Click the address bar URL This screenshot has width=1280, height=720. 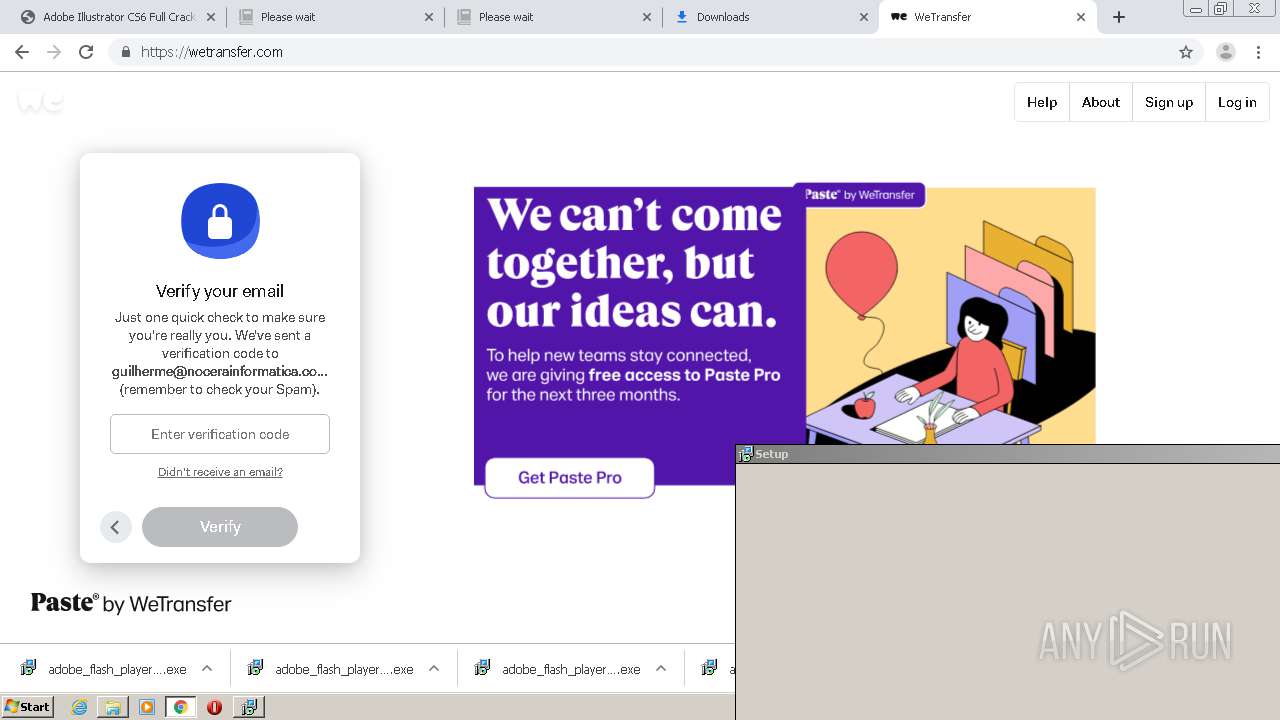pos(212,52)
